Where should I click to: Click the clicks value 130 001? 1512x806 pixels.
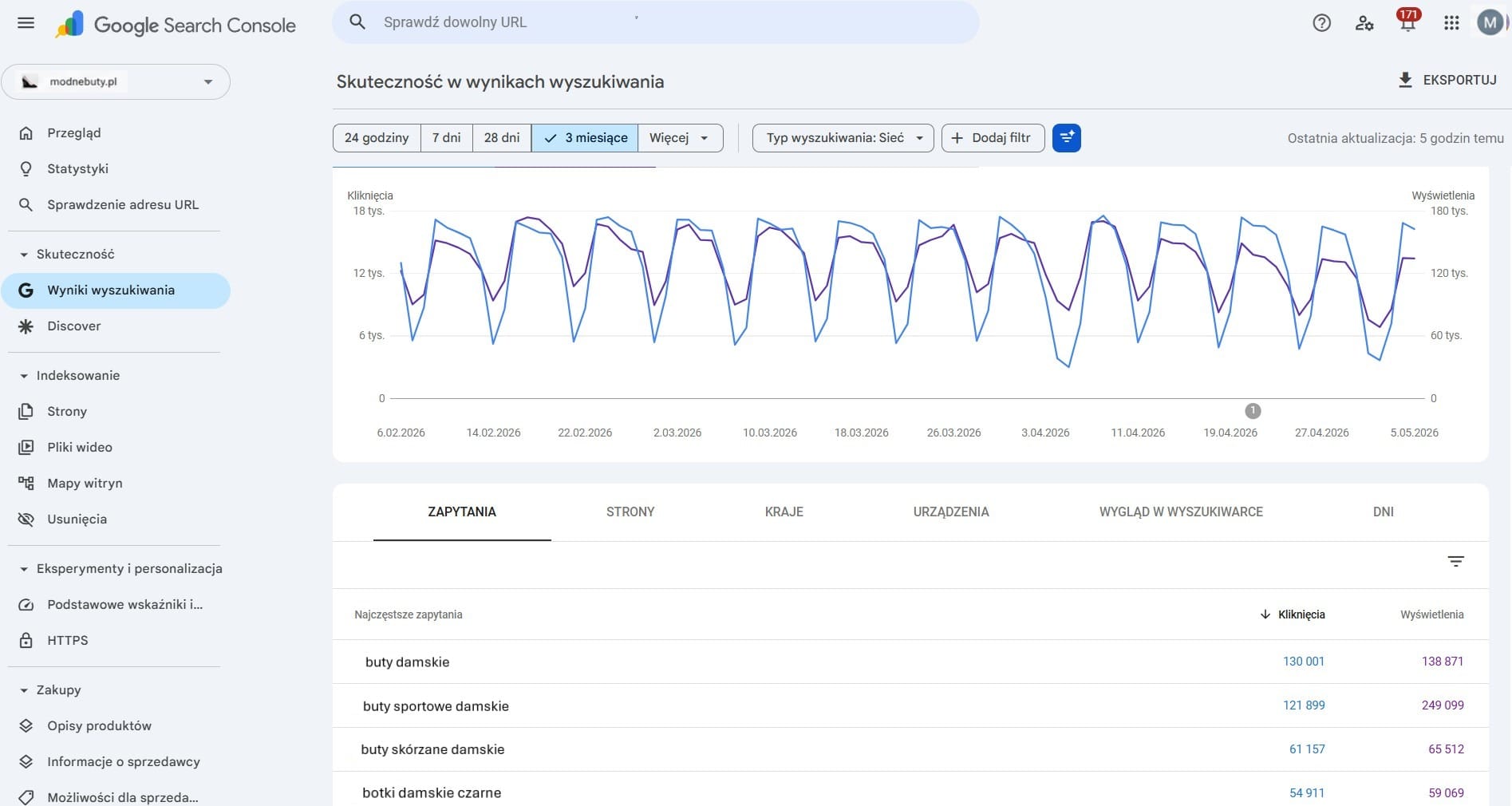pos(1304,662)
